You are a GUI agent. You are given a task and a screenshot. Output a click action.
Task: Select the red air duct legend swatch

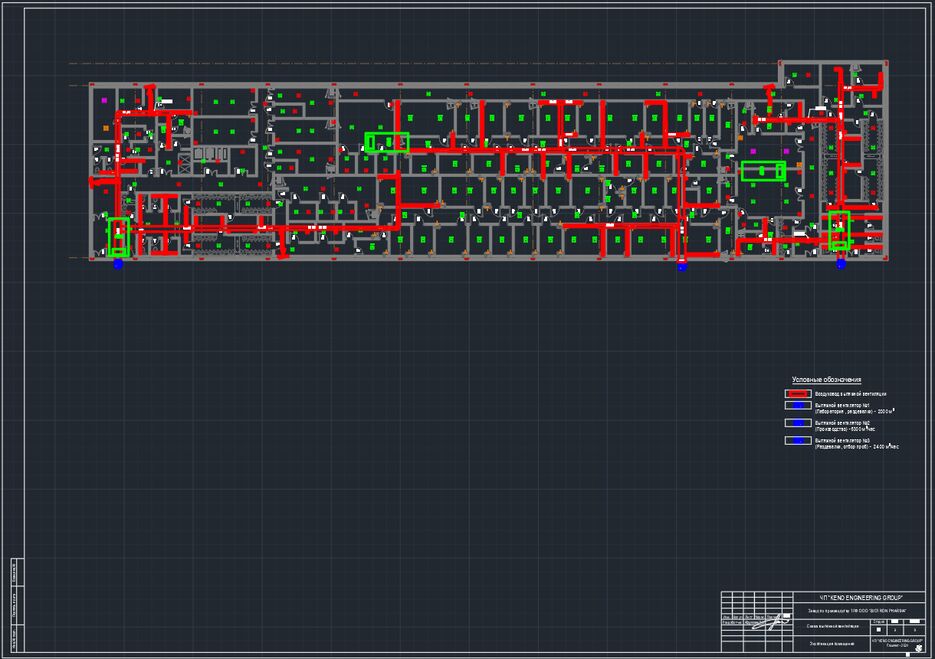[x=797, y=395]
